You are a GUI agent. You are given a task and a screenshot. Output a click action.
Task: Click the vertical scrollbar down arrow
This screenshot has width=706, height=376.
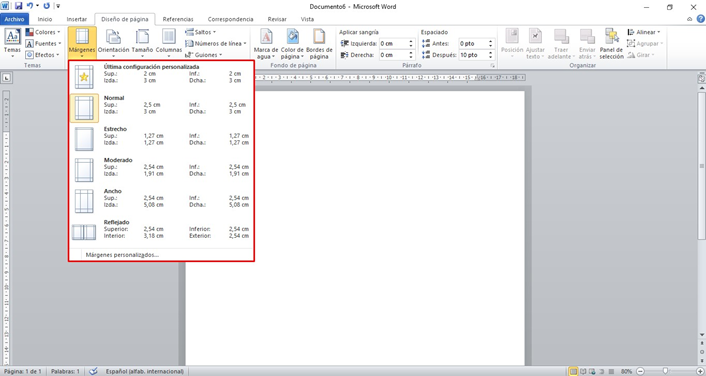pyautogui.click(x=701, y=335)
